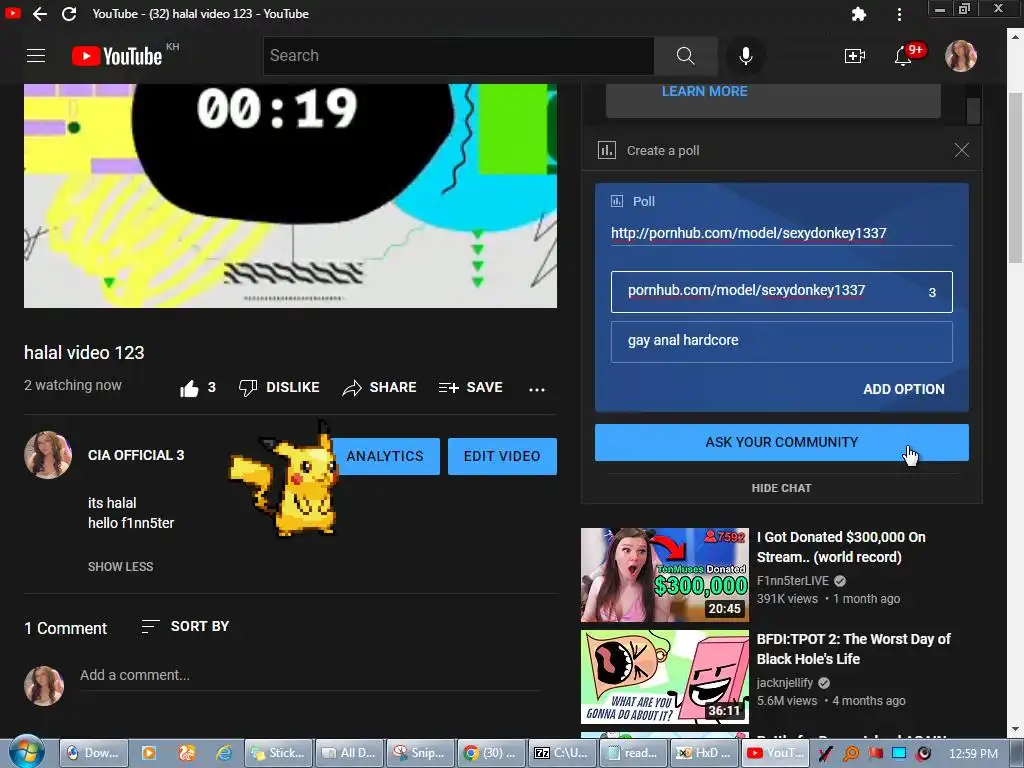Switch to the HxD taskbar item
Viewport: 1024px width, 768px height.
[x=703, y=753]
